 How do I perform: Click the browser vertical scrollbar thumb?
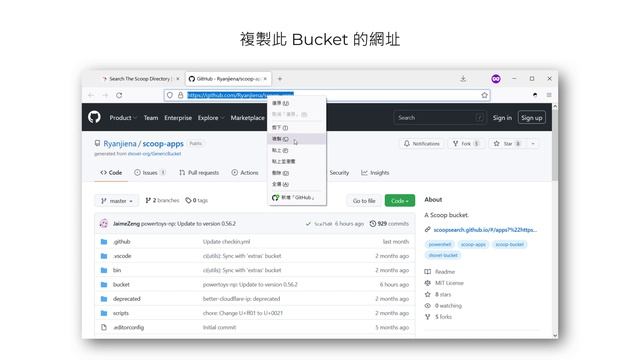pos(555,145)
